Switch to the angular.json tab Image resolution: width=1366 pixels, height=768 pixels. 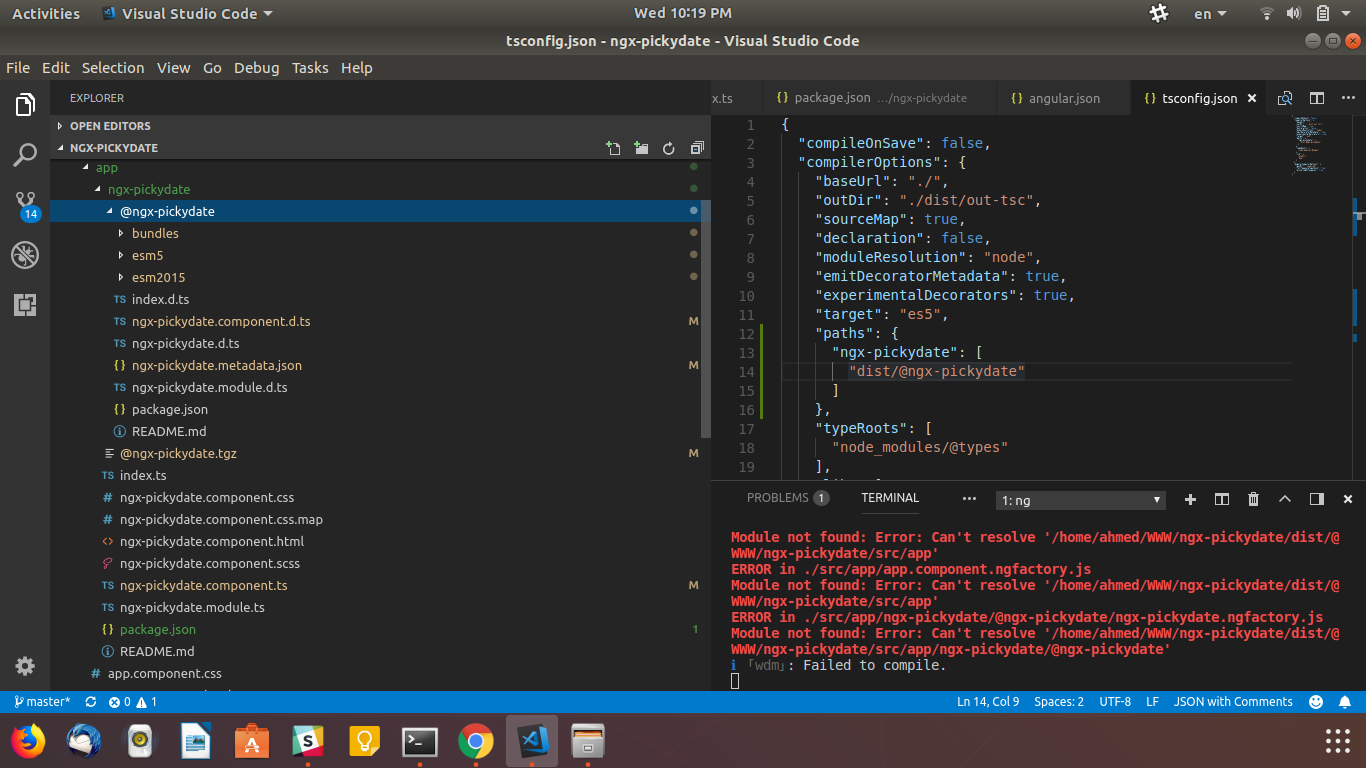[x=1063, y=98]
